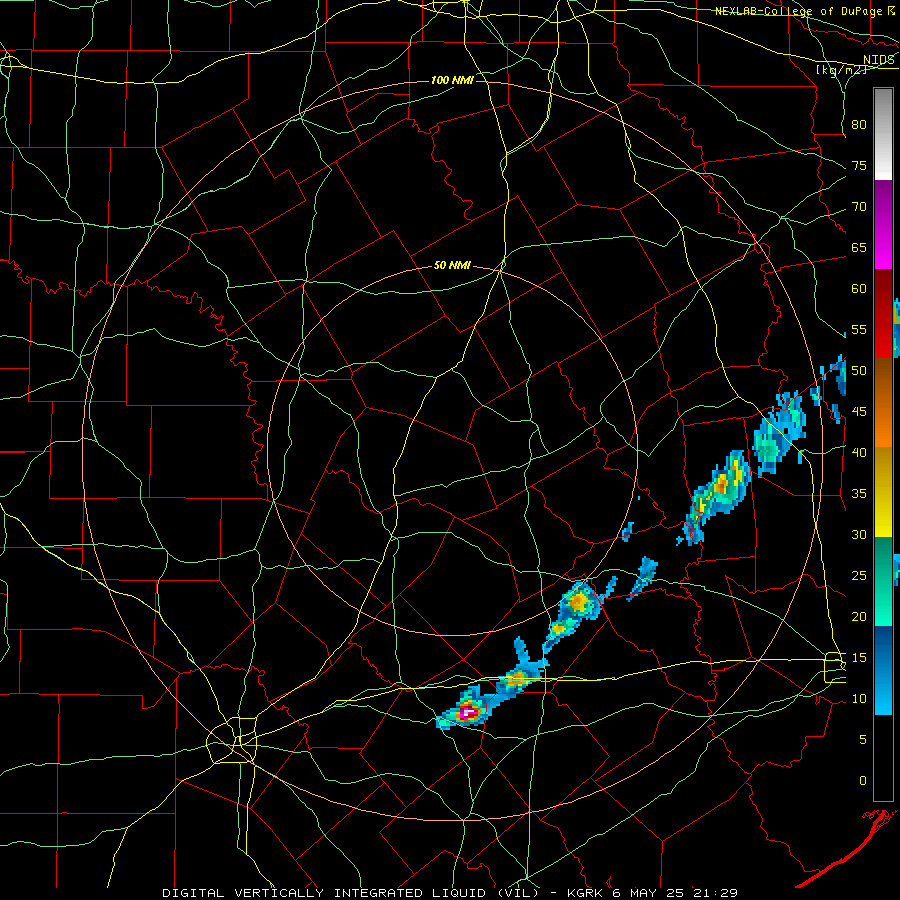Image resolution: width=900 pixels, height=900 pixels.
Task: Click the orange-core cell near 50 NMI ring
Action: [579, 601]
